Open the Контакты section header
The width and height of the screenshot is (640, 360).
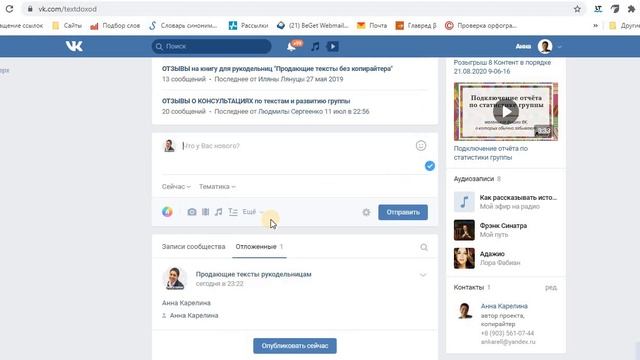[472, 287]
